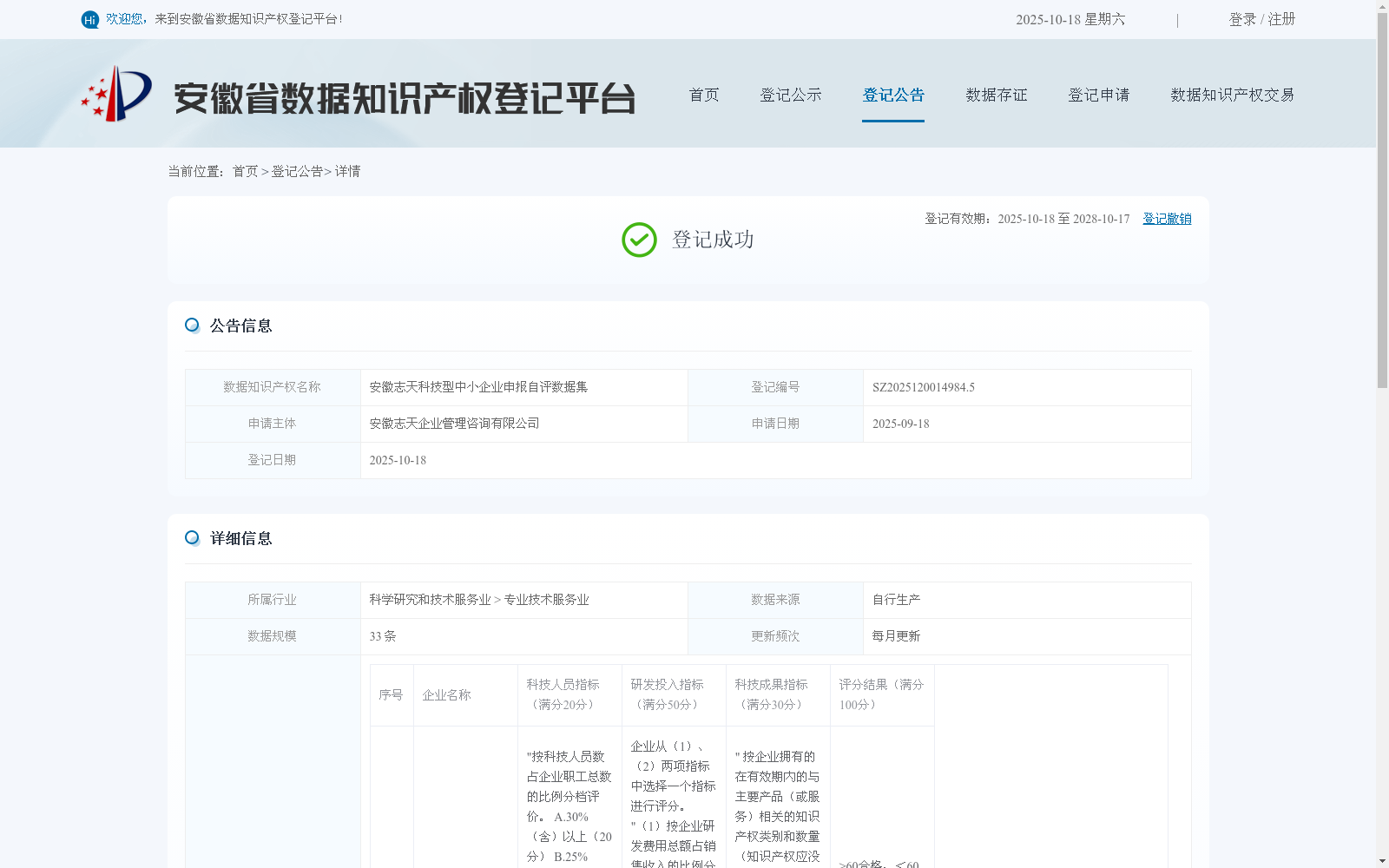
Task: Select data scale value 33 条
Action: pos(383,636)
